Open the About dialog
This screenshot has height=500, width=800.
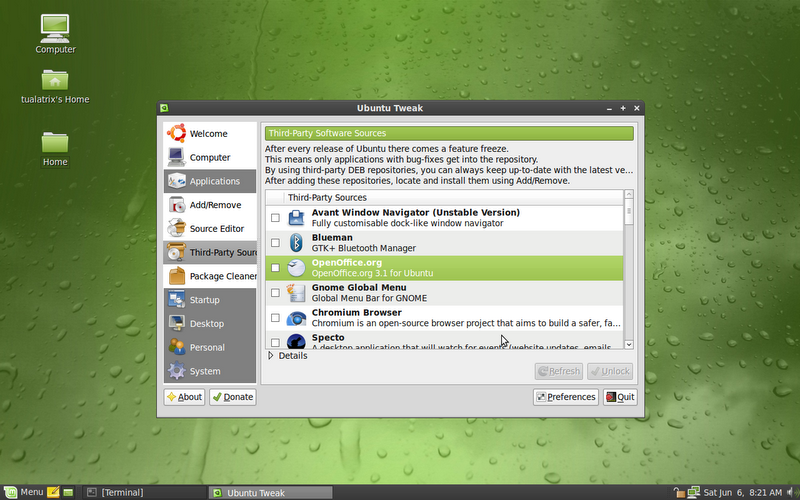pyautogui.click(x=184, y=397)
